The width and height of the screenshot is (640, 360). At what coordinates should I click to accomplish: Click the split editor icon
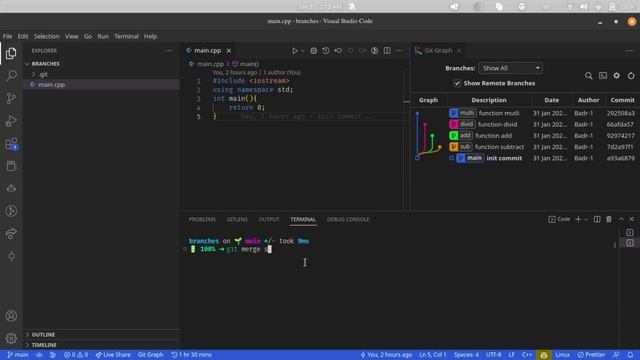pos(387,51)
